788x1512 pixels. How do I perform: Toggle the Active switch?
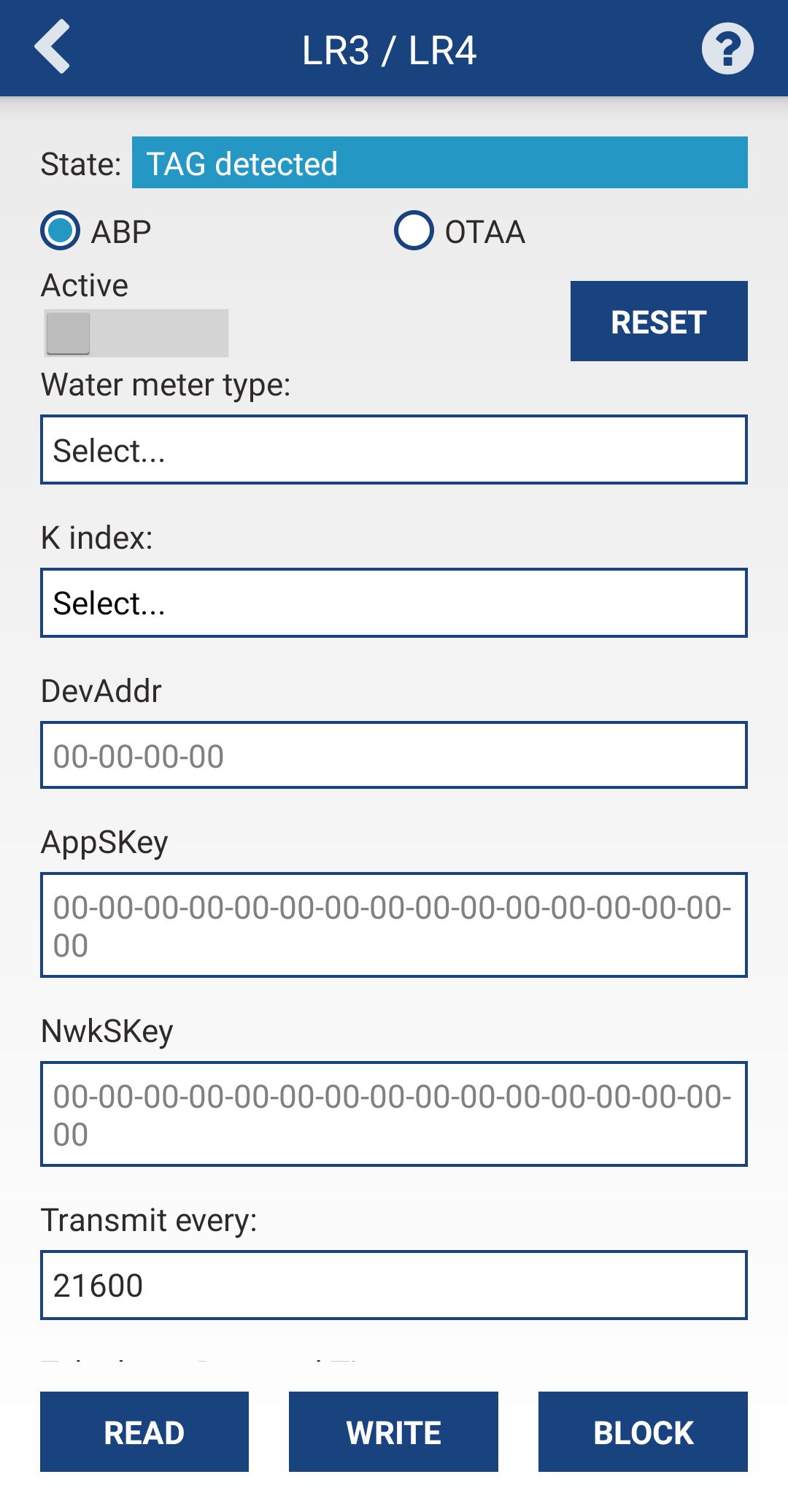136,333
